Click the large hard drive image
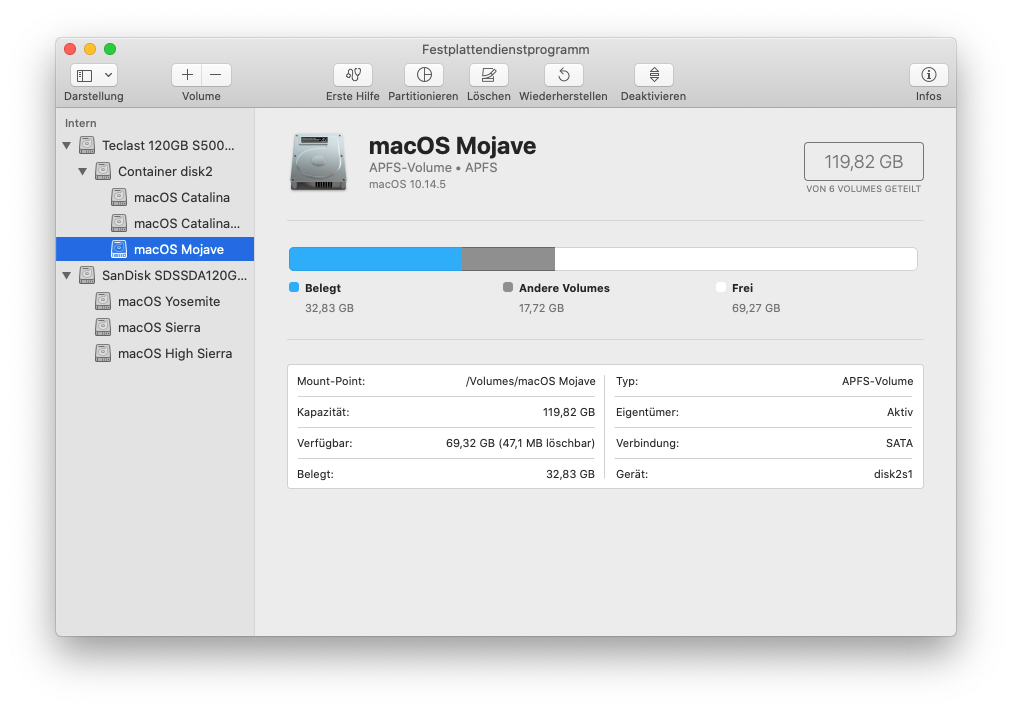This screenshot has width=1012, height=710. coord(318,162)
